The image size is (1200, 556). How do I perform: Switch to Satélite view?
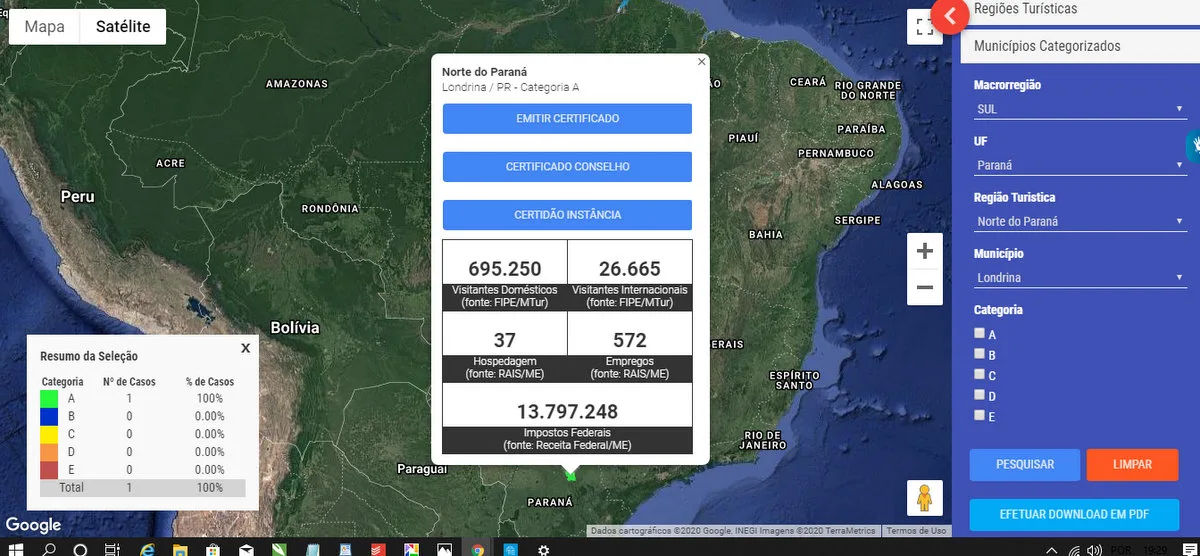(x=123, y=27)
